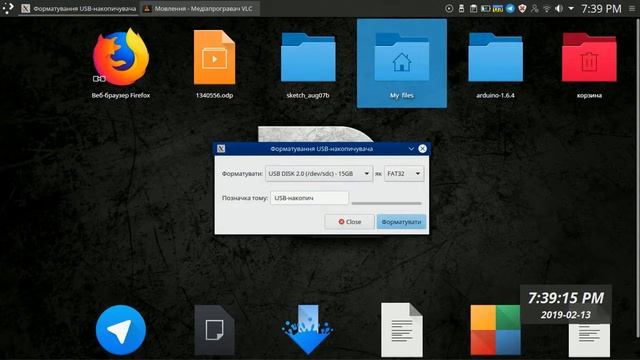Open the red корзина trash folder
This screenshot has width=640, height=360.
589,57
